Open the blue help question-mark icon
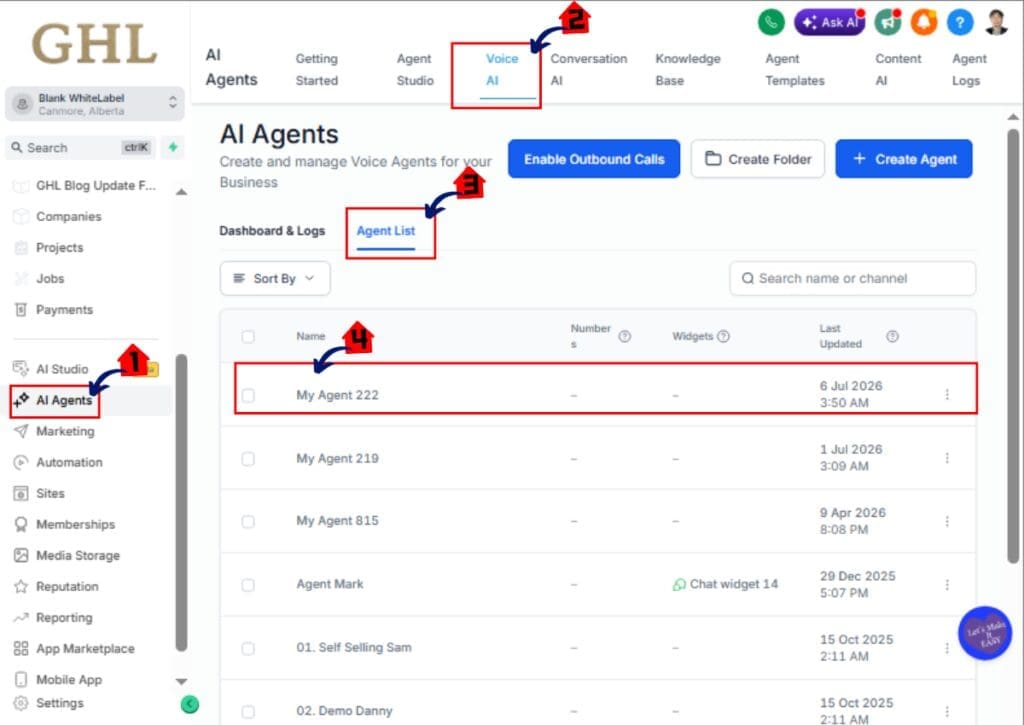The height and width of the screenshot is (725, 1024). pos(959,22)
